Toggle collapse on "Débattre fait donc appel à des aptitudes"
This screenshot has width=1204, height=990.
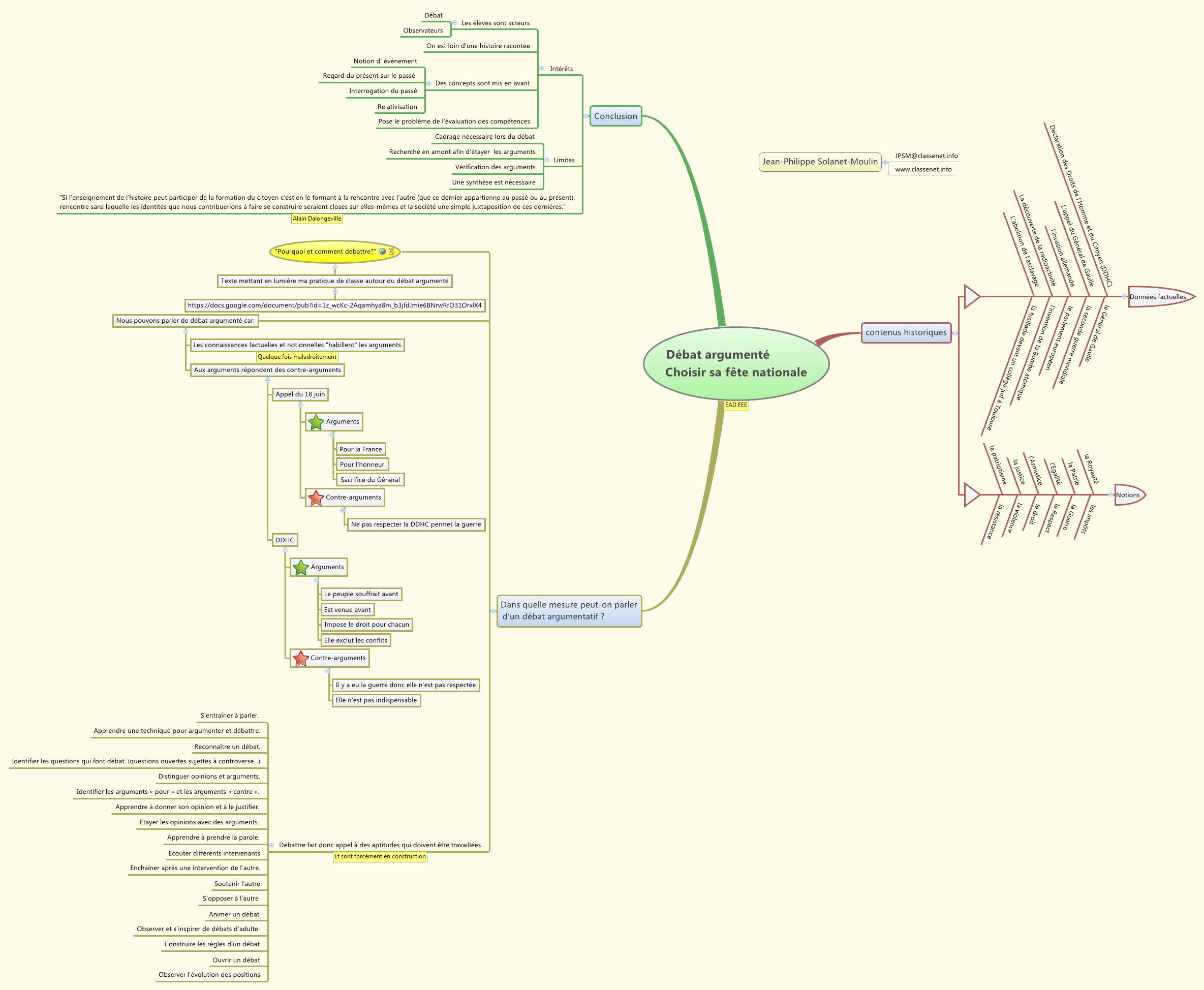pyautogui.click(x=272, y=846)
